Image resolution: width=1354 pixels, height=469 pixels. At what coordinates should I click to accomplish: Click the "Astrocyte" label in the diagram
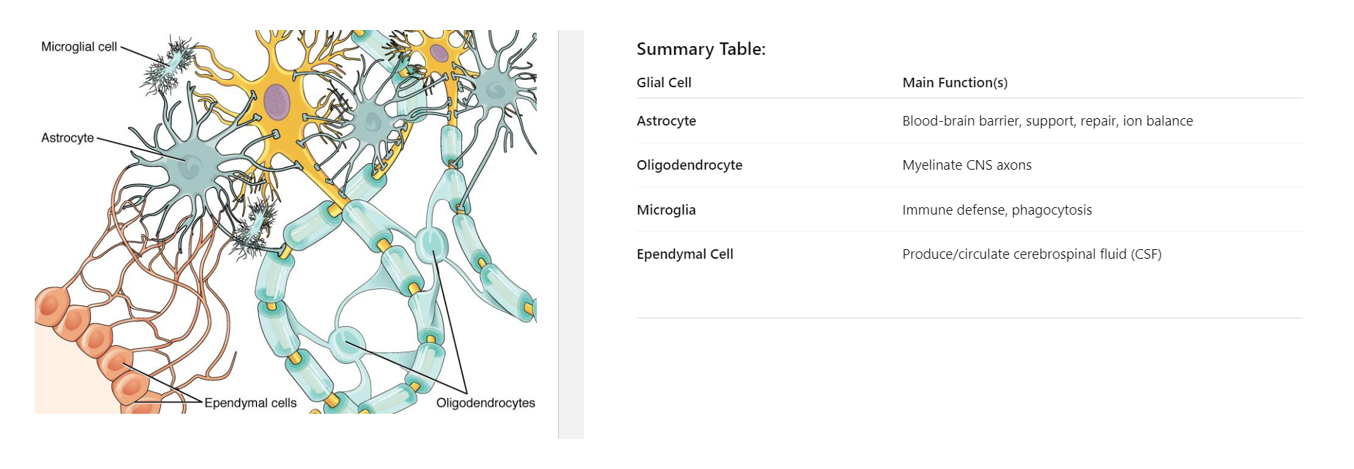(67, 138)
